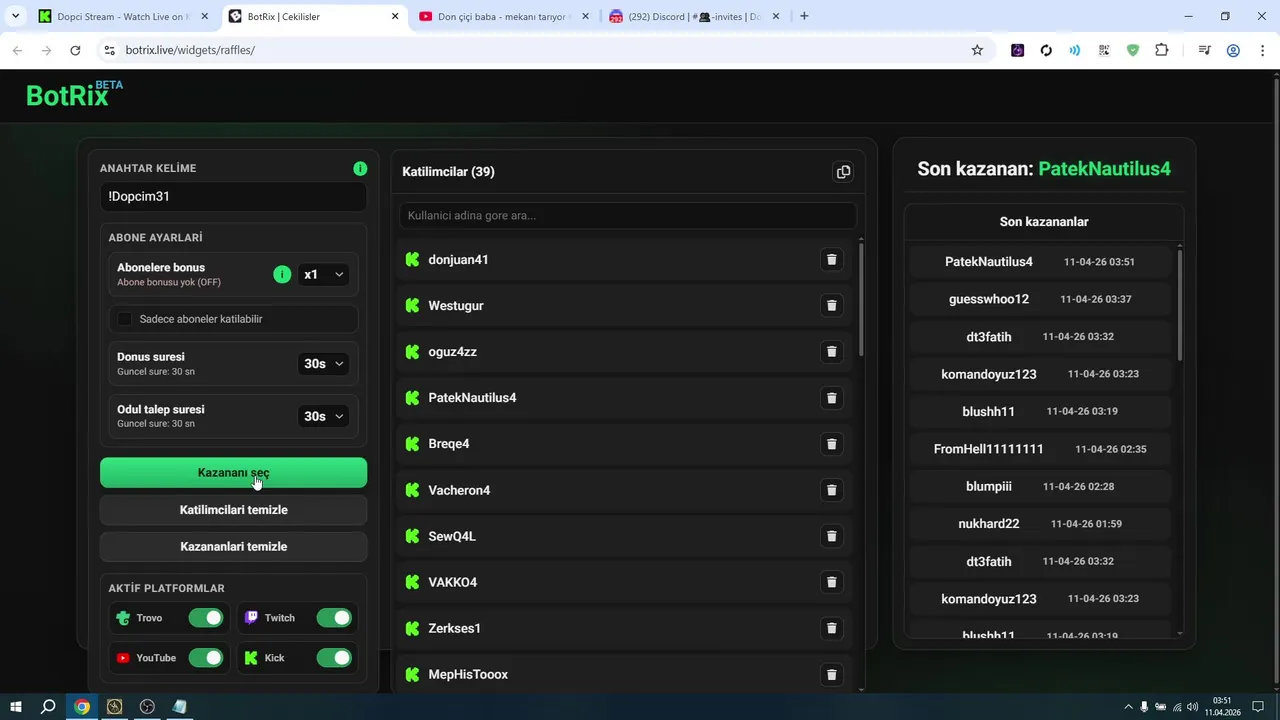Toggle the Trovo platform switch
The height and width of the screenshot is (720, 1280).
click(x=206, y=618)
